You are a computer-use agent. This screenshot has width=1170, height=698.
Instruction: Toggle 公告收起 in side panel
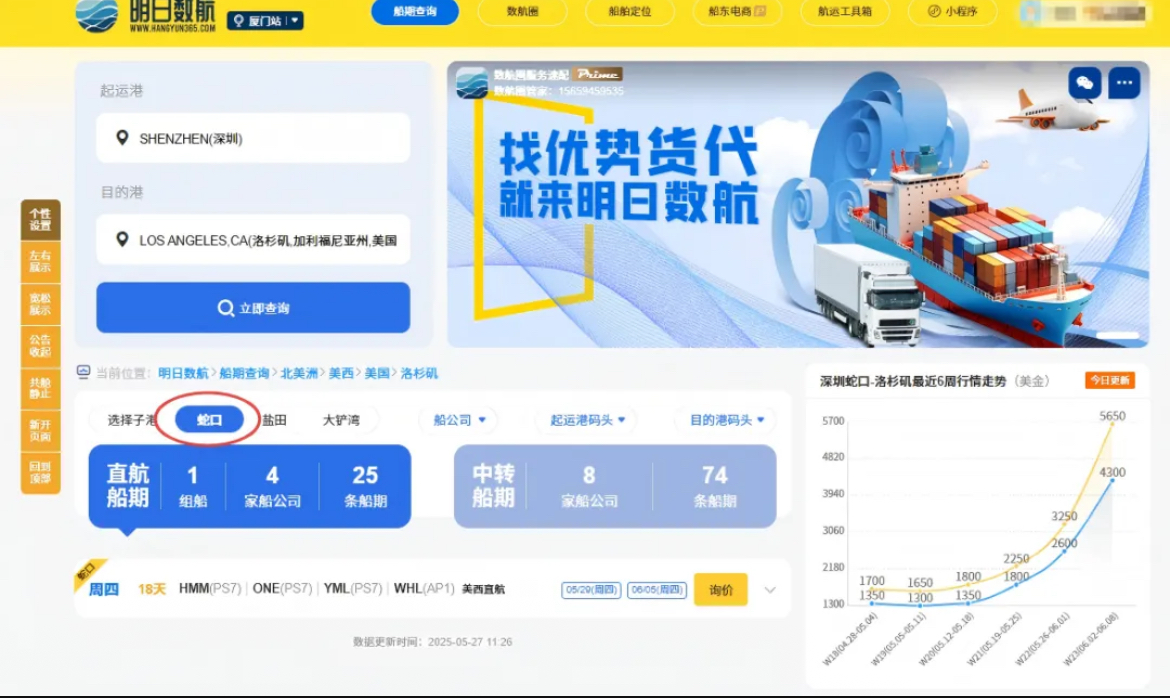pyautogui.click(x=40, y=346)
